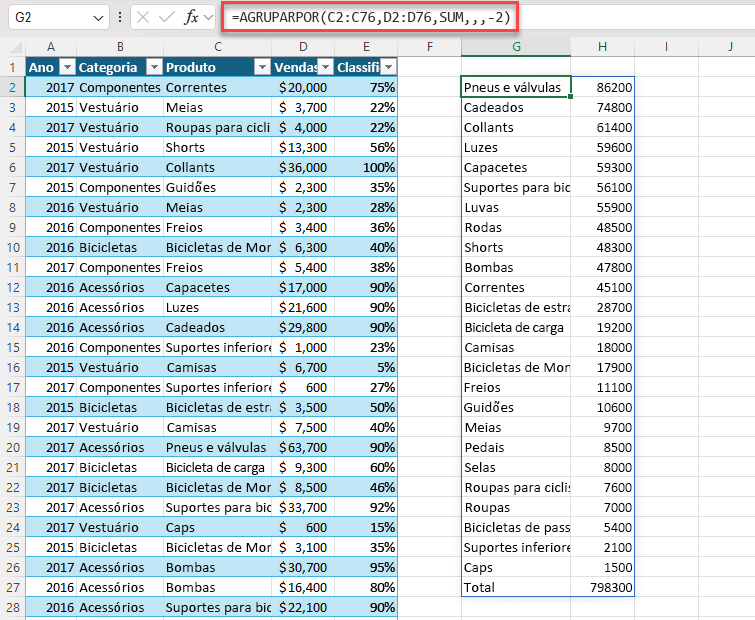Expand the function list arrow beside fx
This screenshot has width=755, height=620.
click(x=208, y=18)
